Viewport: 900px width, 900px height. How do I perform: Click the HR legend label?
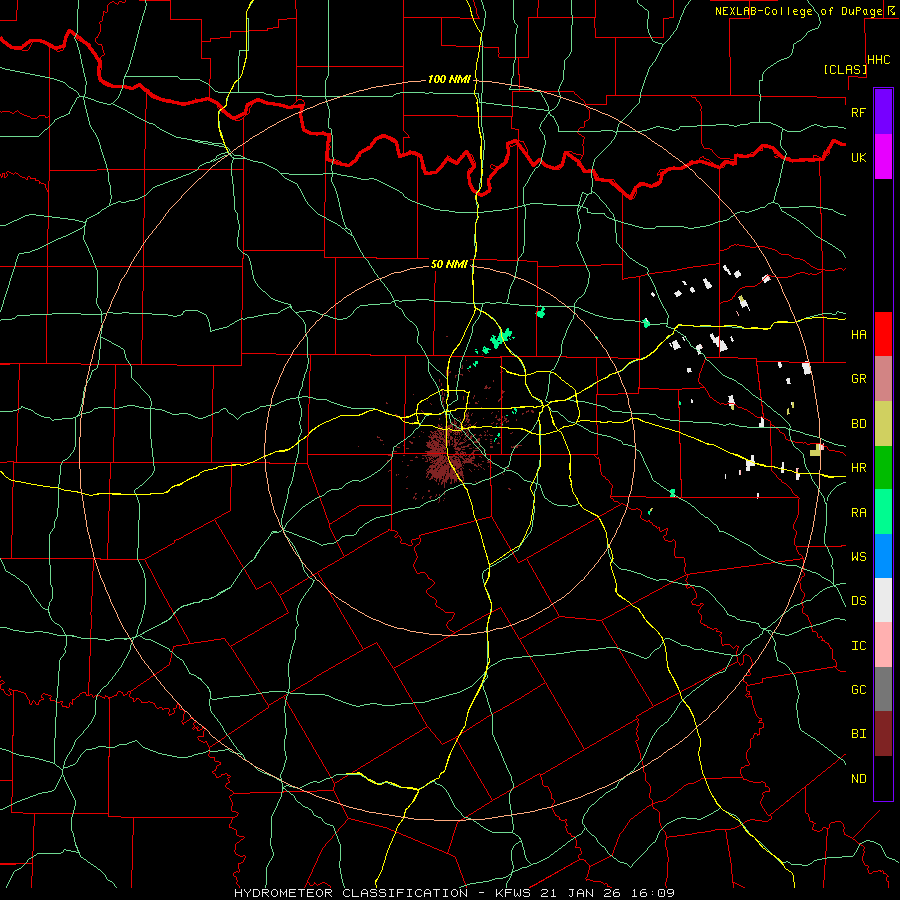pos(858,467)
